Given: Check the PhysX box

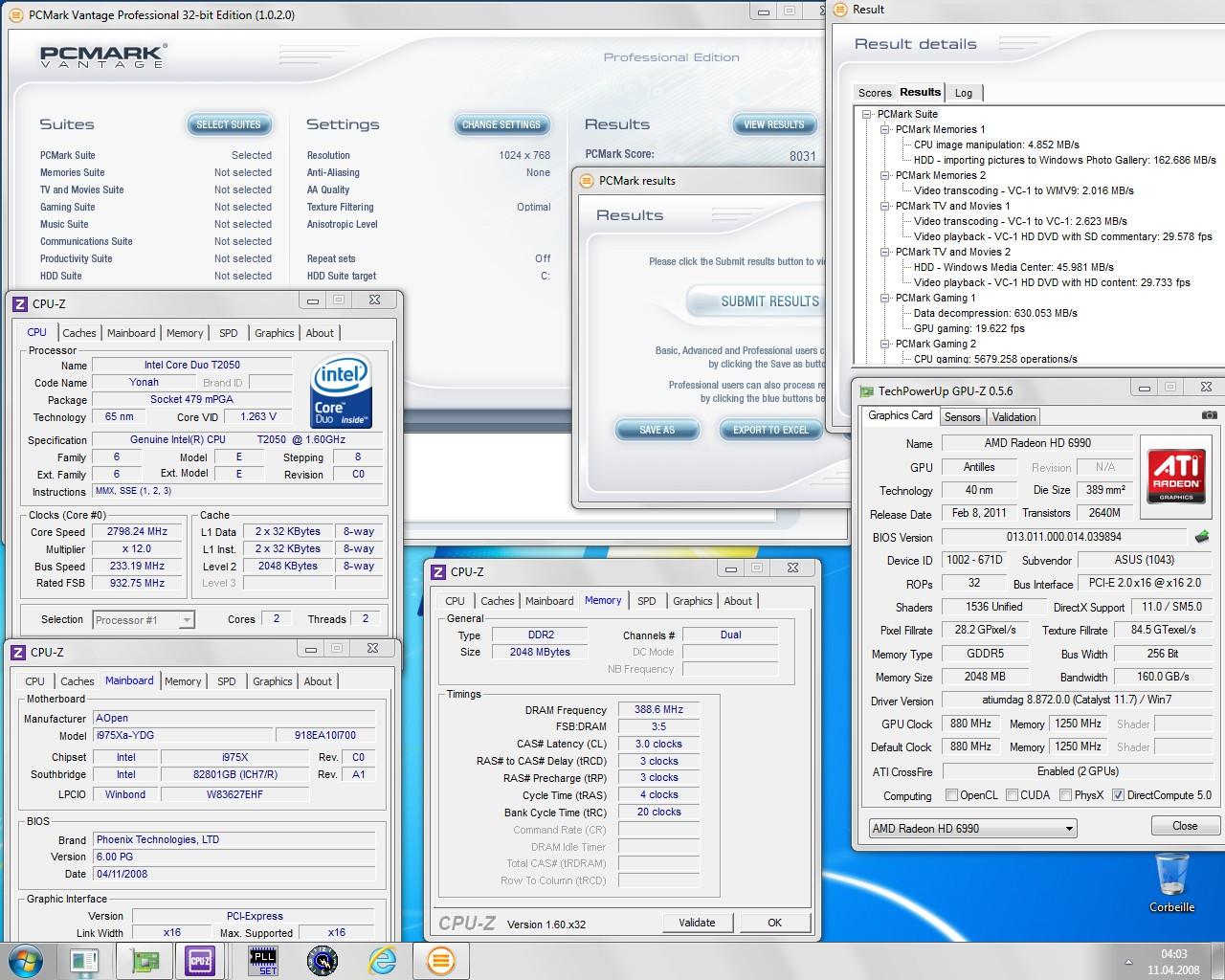Looking at the screenshot, I should click(x=1065, y=794).
